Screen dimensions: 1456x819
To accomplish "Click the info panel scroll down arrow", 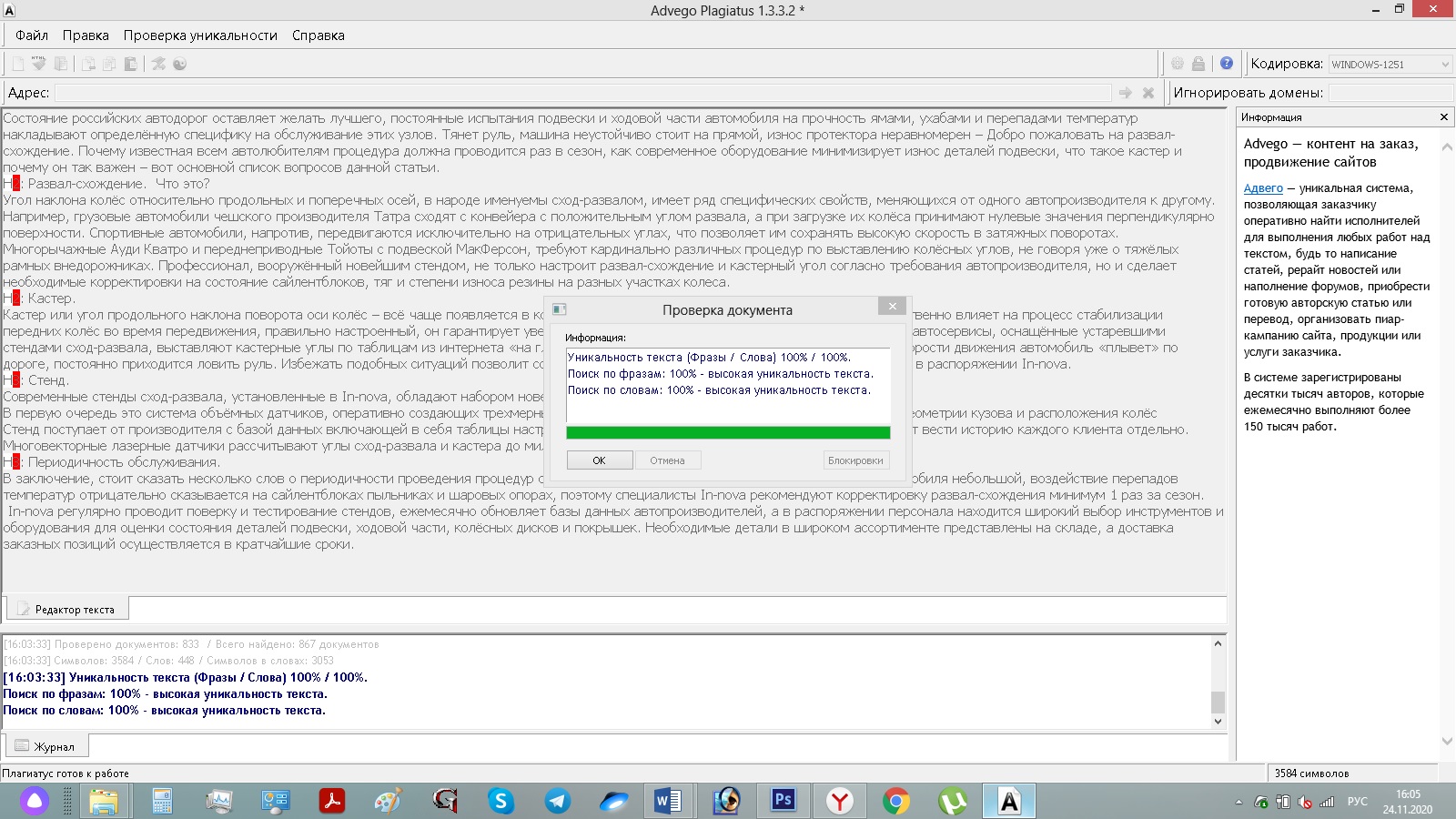I will (1447, 741).
